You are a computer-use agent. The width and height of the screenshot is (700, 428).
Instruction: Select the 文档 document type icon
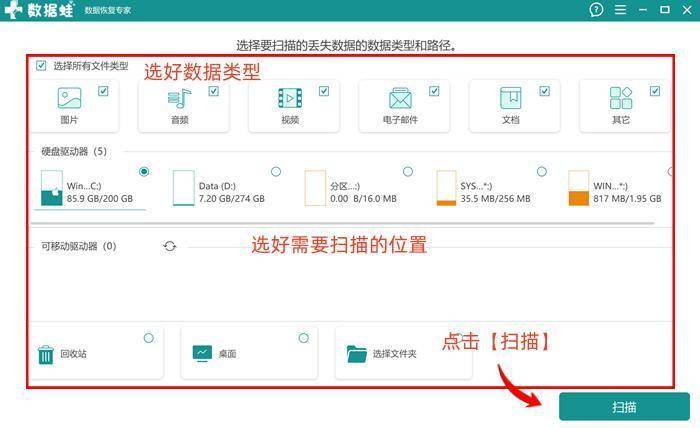(511, 98)
